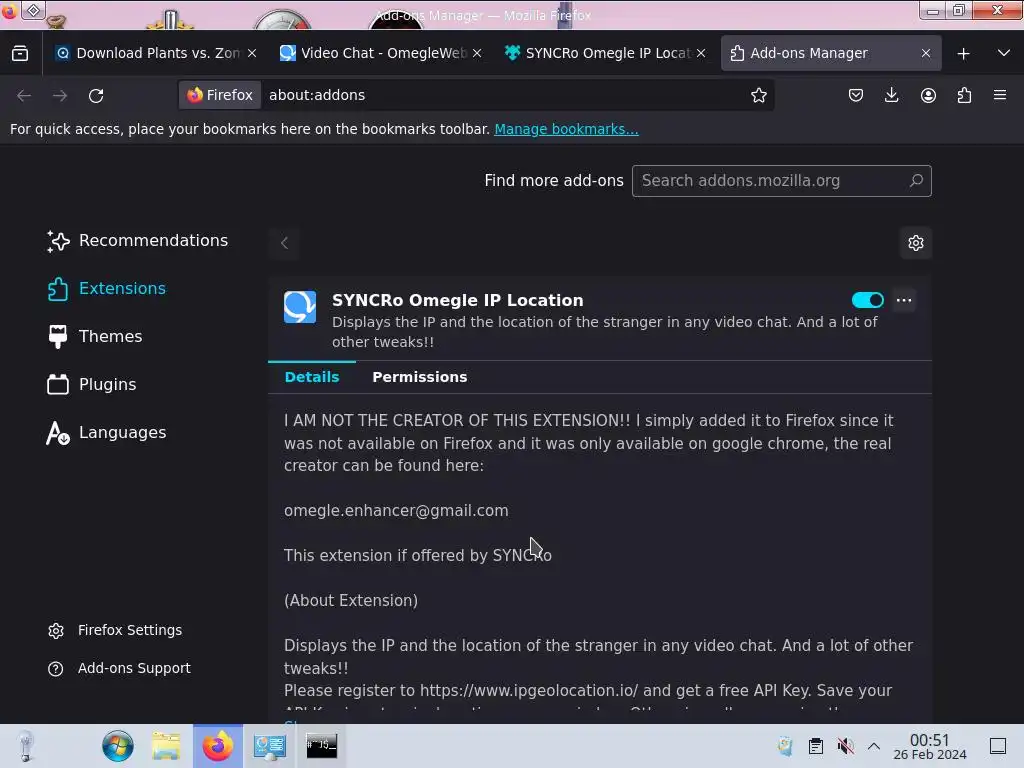The width and height of the screenshot is (1024, 768).
Task: Click the '(About Extension)' text line
Action: pyautogui.click(x=351, y=601)
